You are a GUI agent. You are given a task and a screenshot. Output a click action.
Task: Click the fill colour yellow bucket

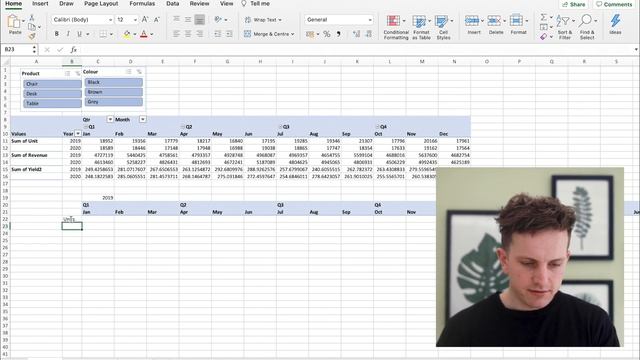click(x=127, y=34)
